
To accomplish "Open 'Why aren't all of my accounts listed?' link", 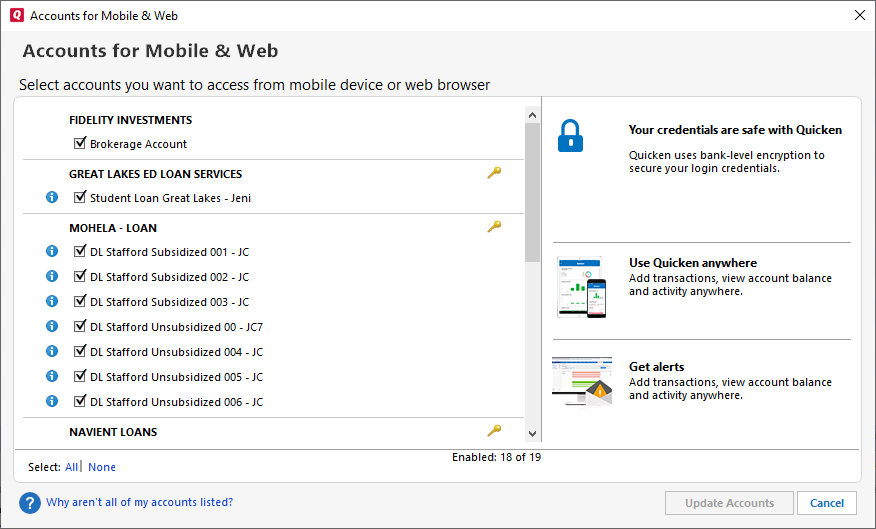I will (x=139, y=503).
